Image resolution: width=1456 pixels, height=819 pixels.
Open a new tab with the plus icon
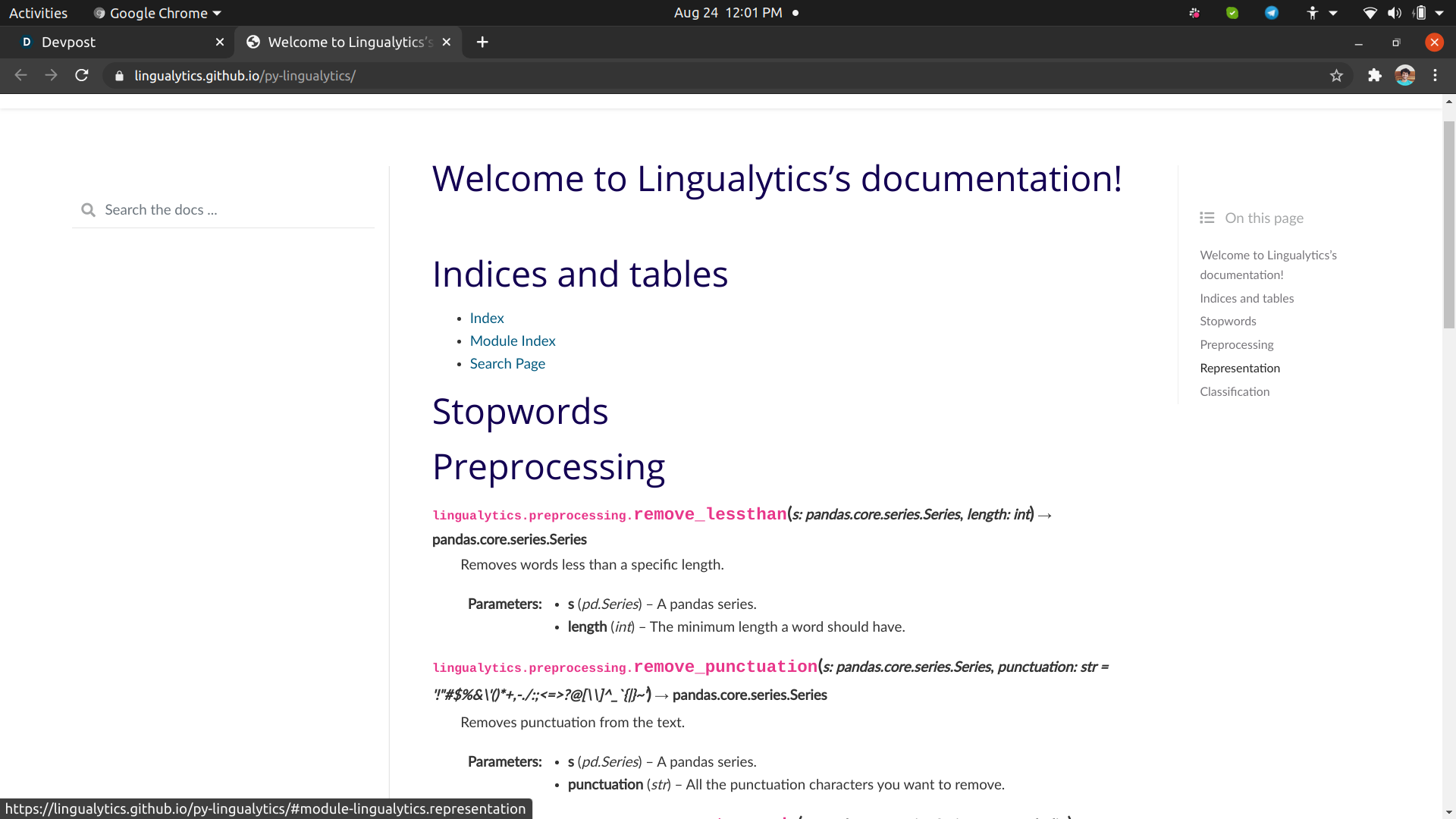click(482, 42)
